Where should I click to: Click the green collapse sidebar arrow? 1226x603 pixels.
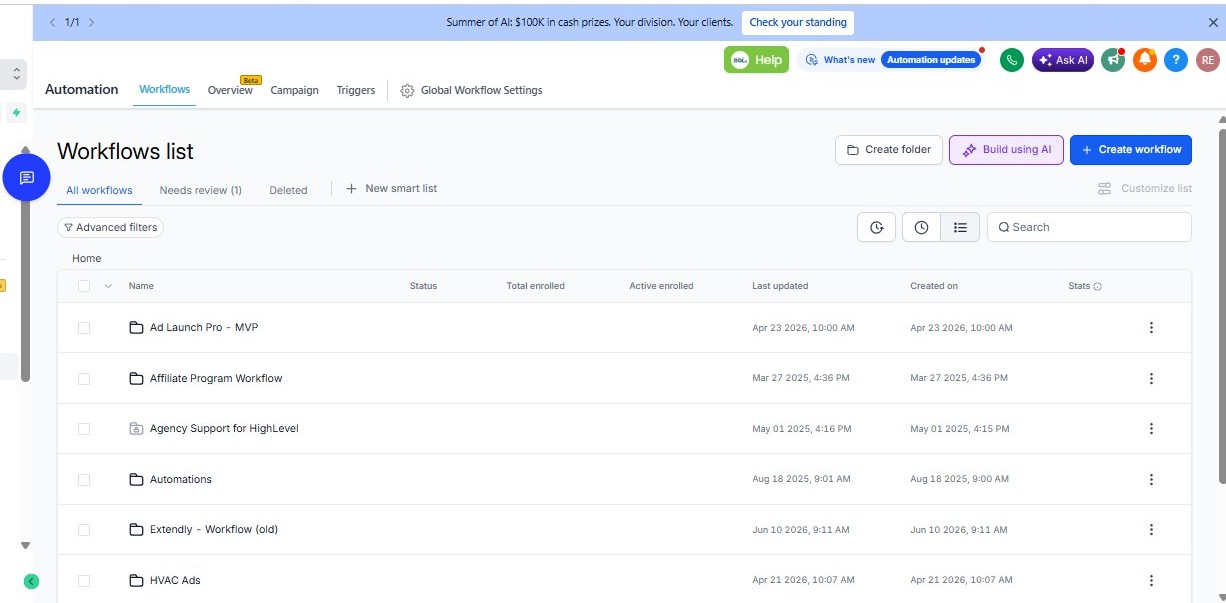30,581
